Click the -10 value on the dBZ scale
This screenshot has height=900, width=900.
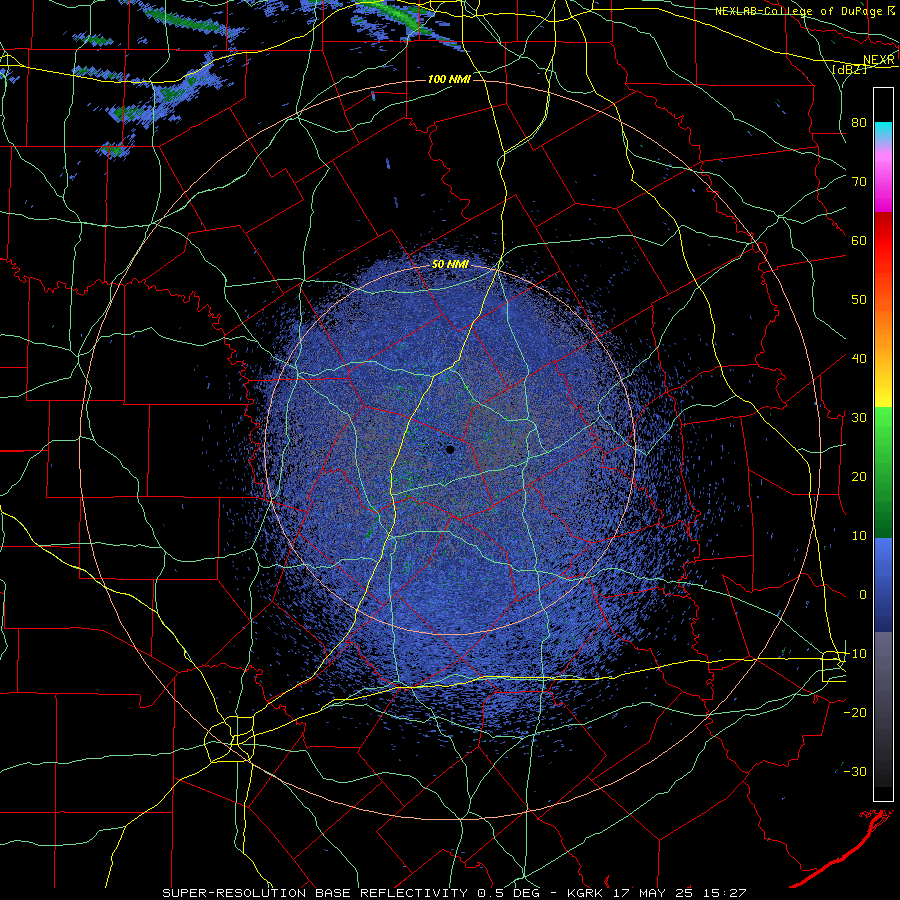855,654
